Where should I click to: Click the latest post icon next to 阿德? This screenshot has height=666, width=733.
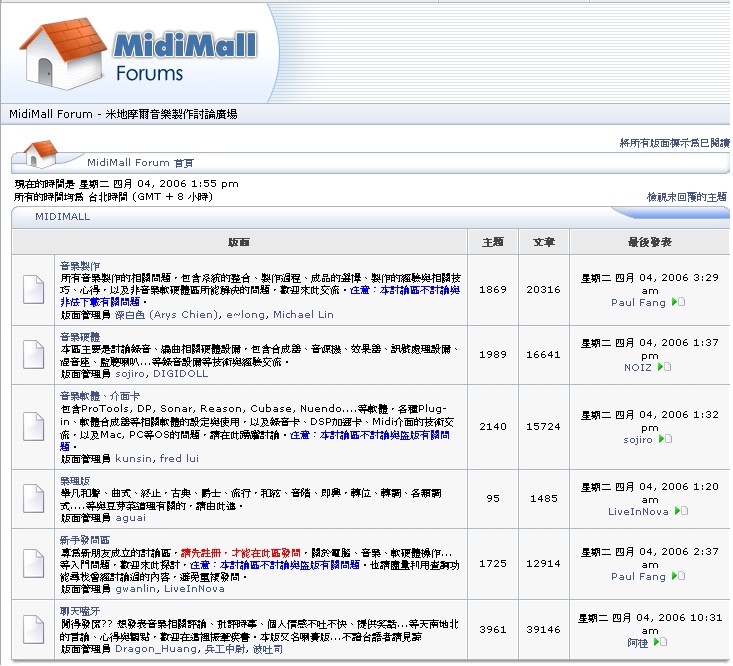coord(661,642)
